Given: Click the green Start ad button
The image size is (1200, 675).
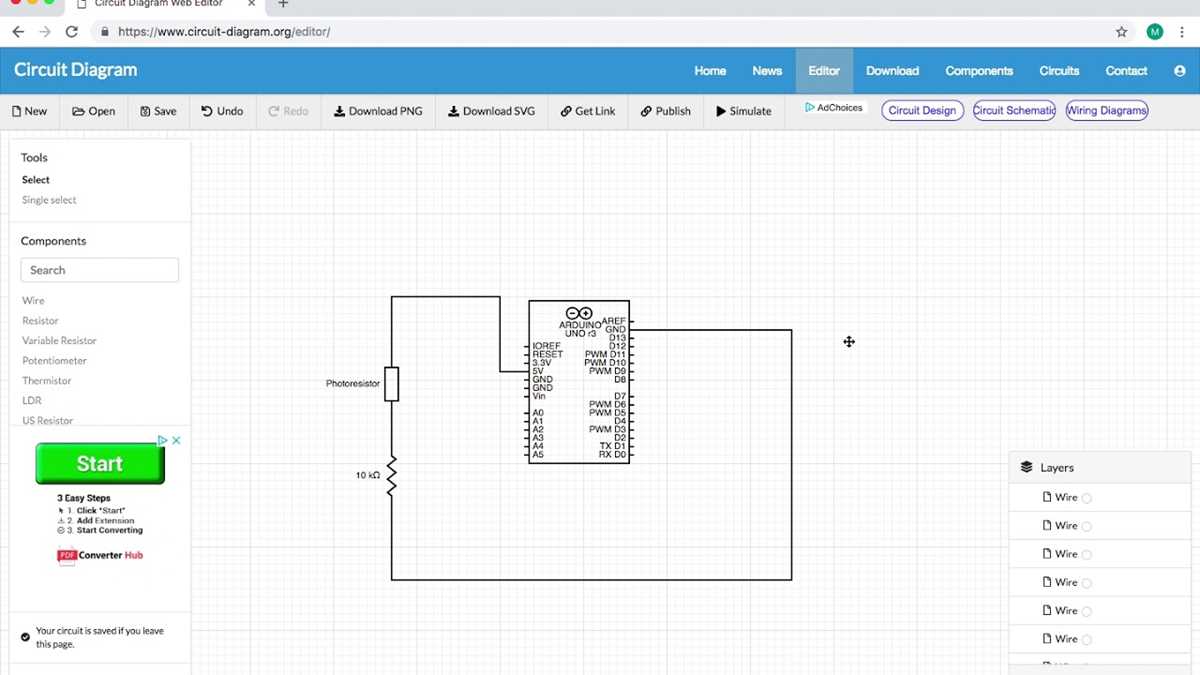Looking at the screenshot, I should pyautogui.click(x=100, y=464).
